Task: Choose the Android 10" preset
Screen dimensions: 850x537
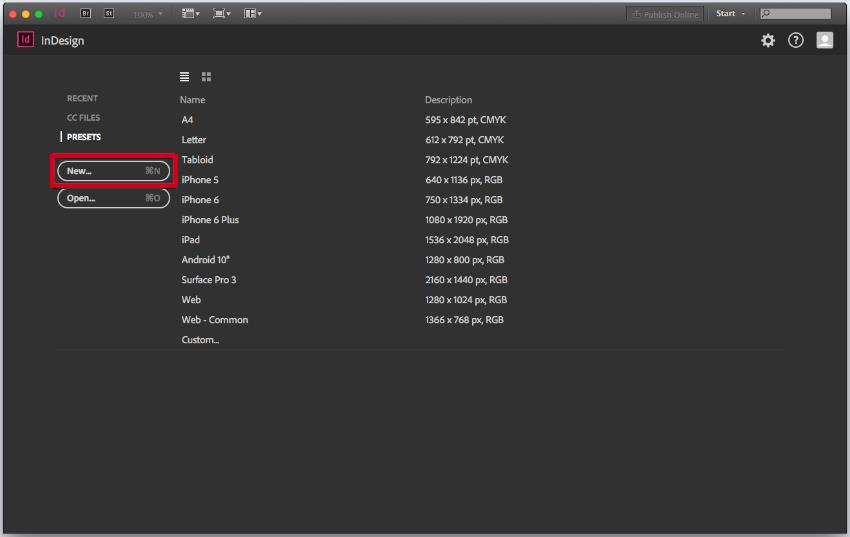Action: point(205,260)
